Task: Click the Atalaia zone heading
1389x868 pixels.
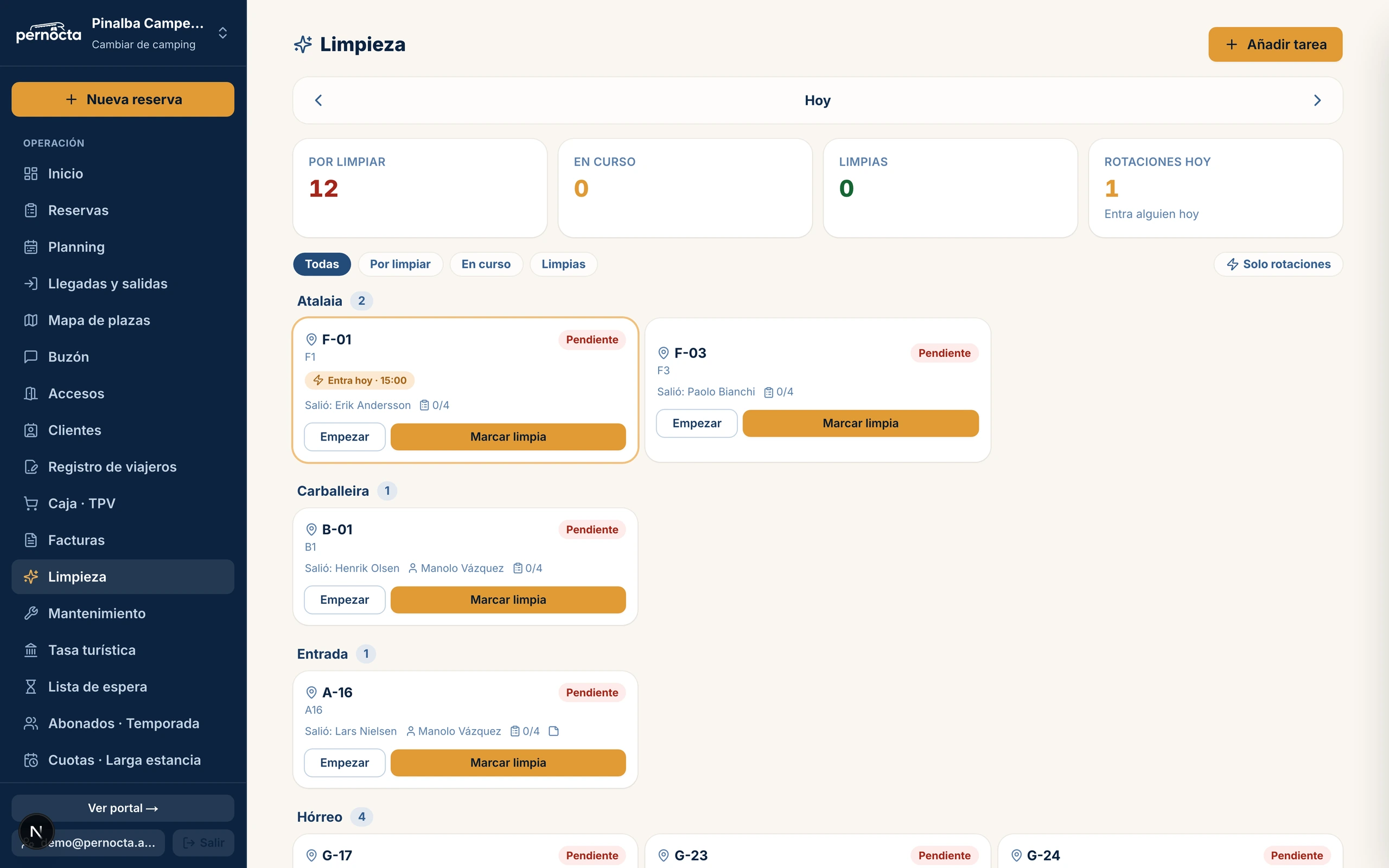Action: tap(320, 301)
